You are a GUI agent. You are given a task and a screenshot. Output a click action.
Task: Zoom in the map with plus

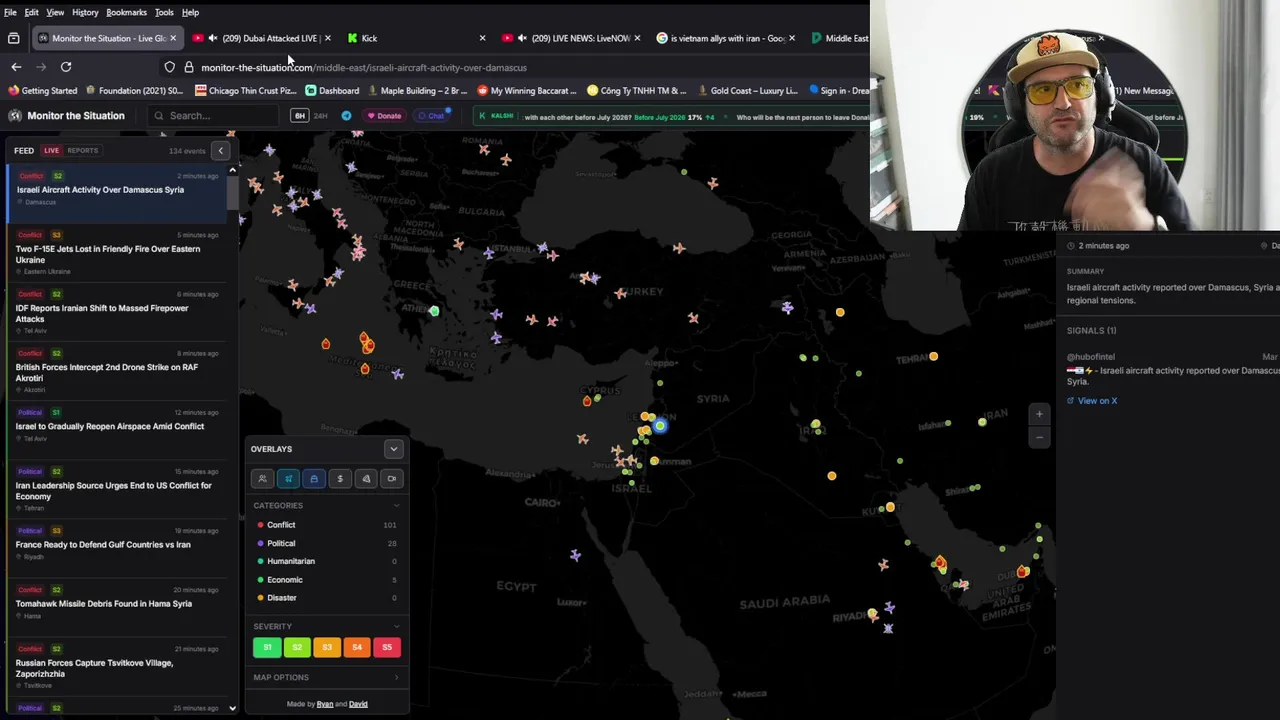[x=1039, y=414]
